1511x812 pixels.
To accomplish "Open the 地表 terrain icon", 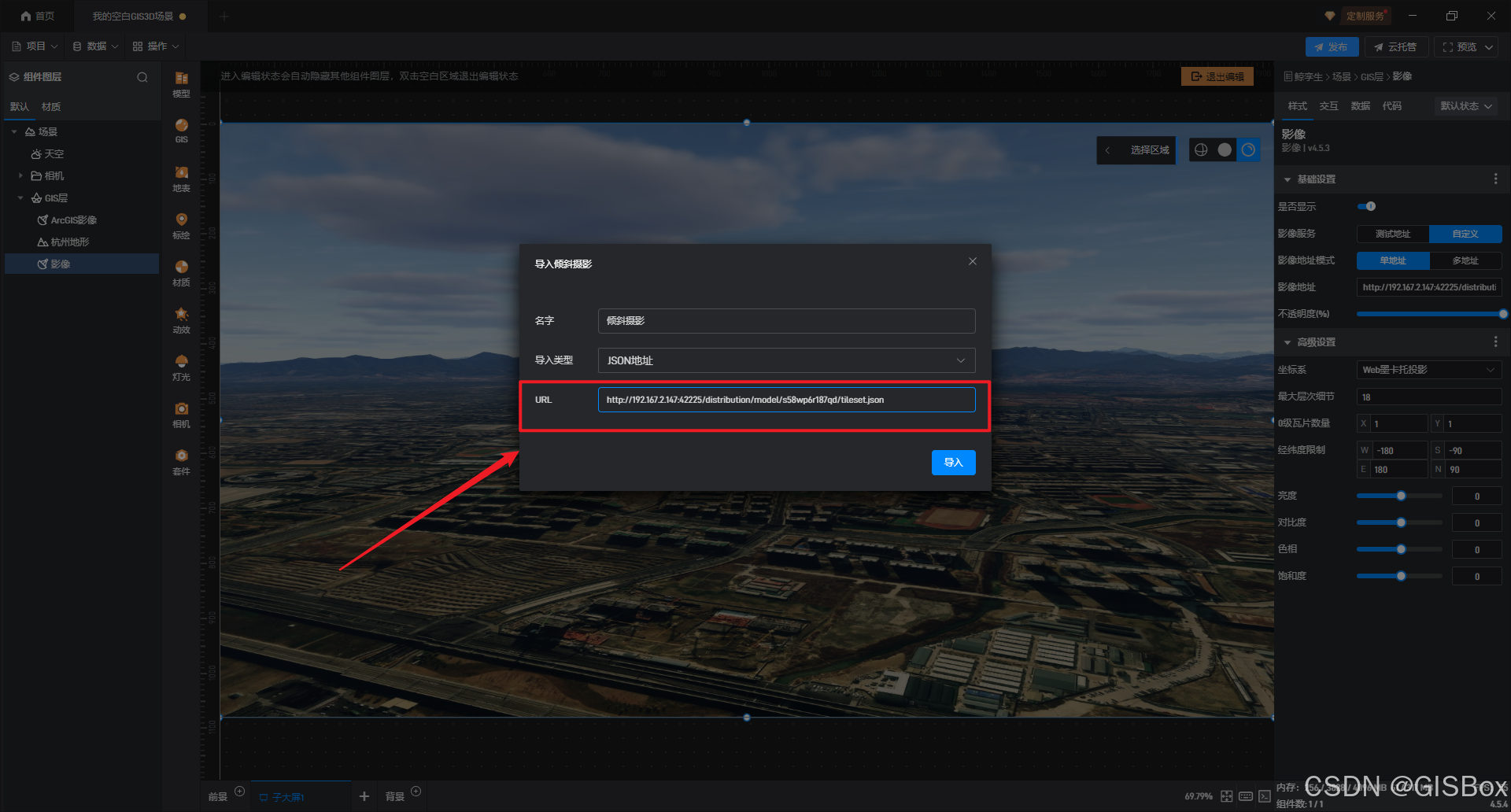I will (x=181, y=179).
